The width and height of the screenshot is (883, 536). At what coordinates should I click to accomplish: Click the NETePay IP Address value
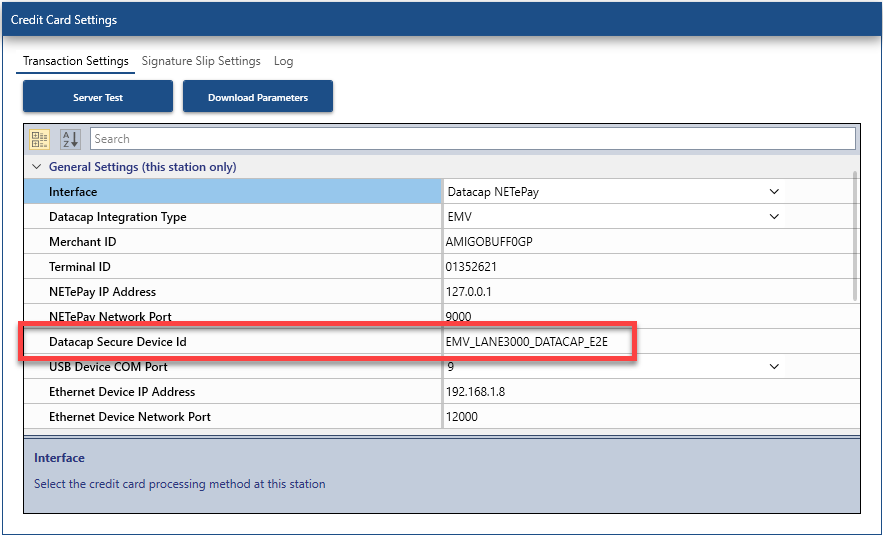(600, 292)
